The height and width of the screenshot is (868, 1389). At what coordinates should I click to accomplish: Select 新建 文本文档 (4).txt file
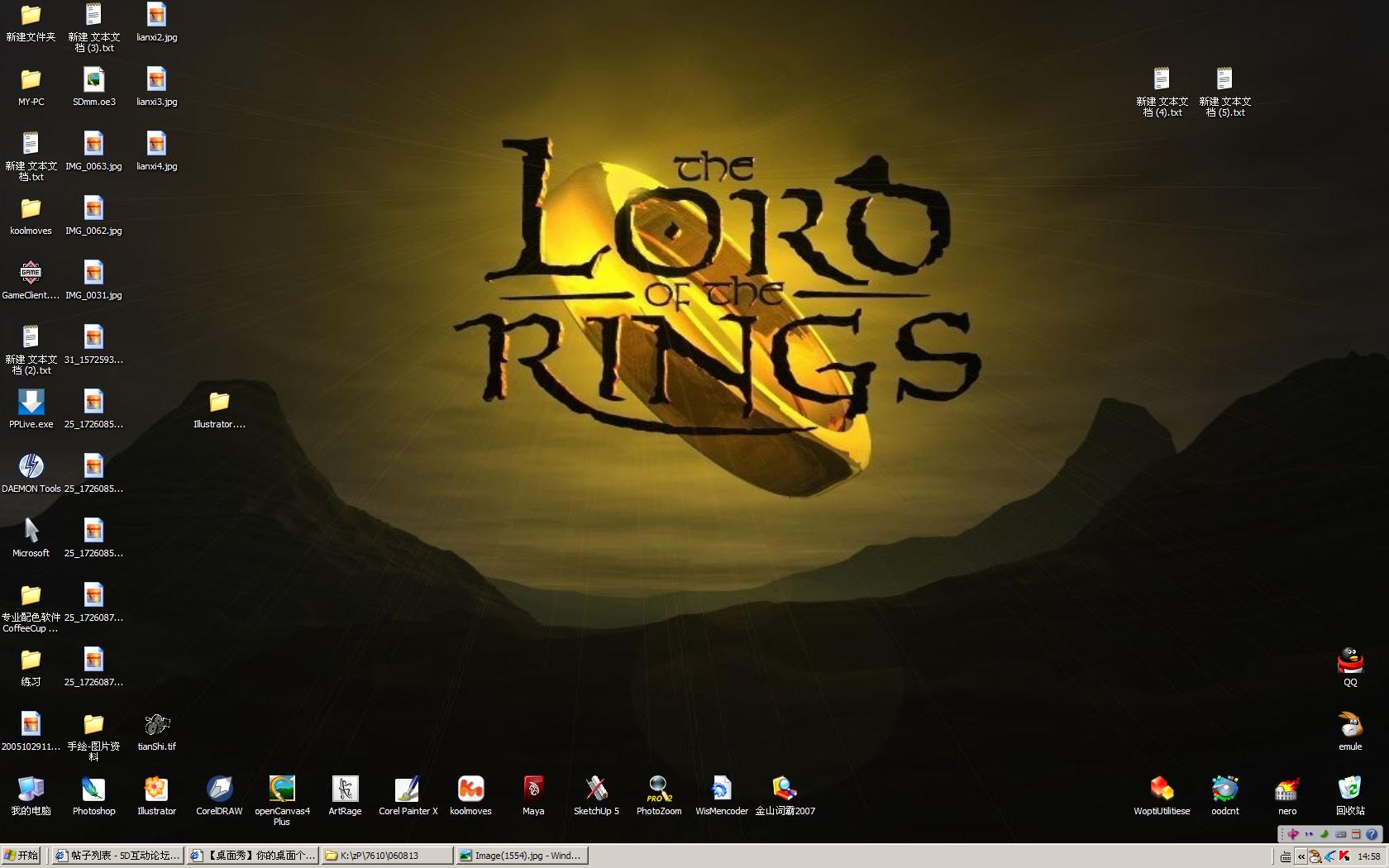coord(1162,91)
